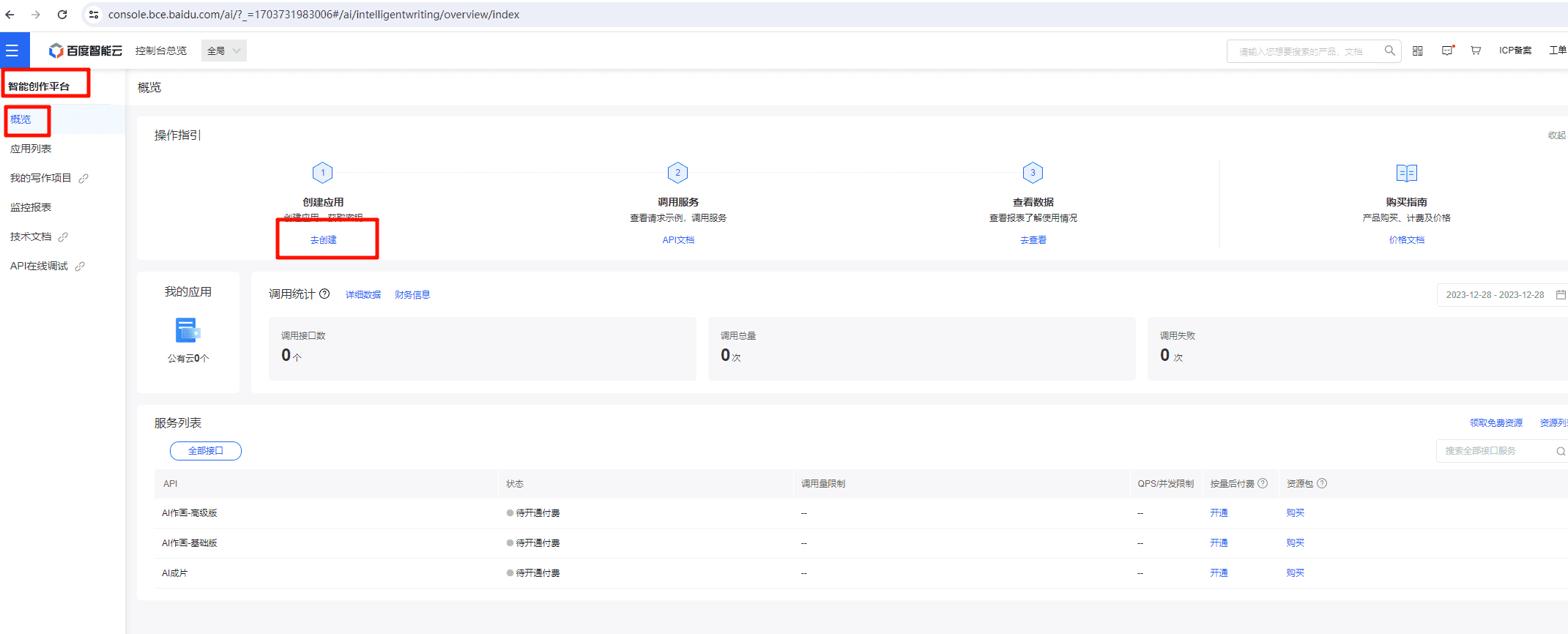This screenshot has height=634, width=1568.
Task: Click the 智能创作平台 sidebar title
Action: (x=39, y=86)
